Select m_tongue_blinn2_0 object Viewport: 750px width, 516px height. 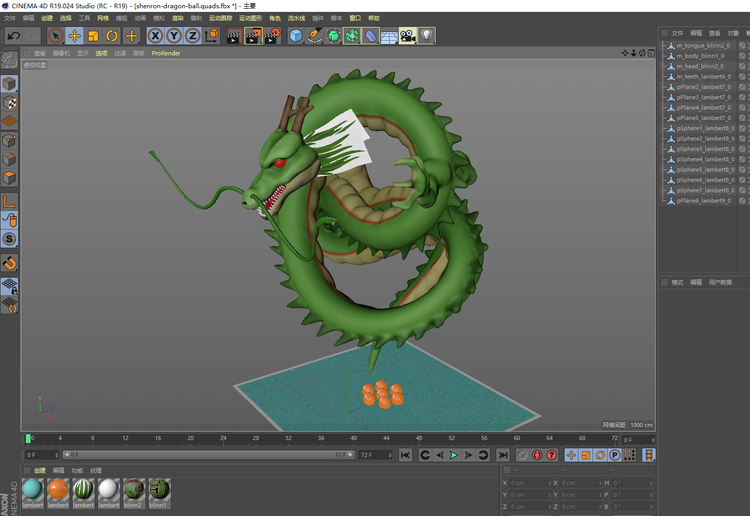(703, 45)
